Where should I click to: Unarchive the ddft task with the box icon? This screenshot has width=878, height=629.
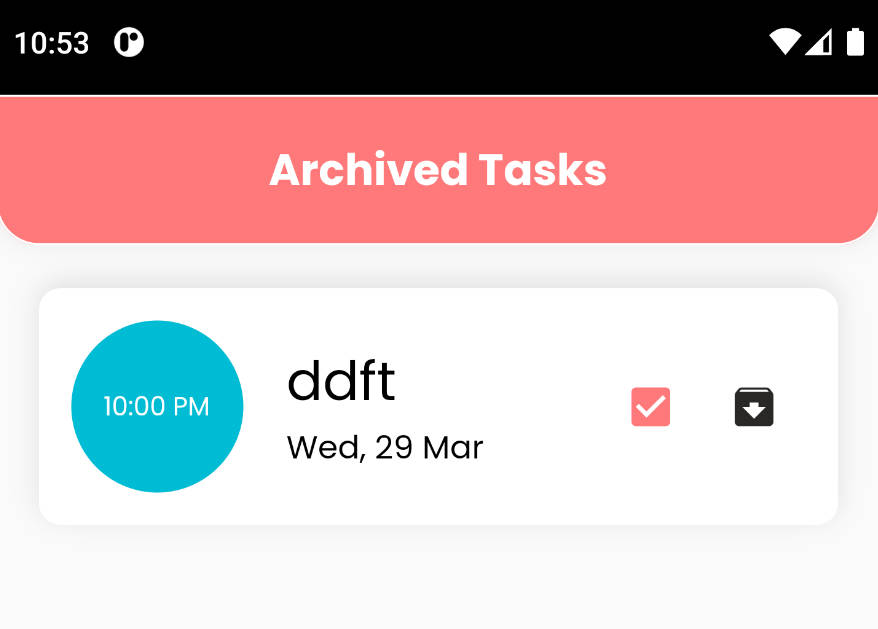pyautogui.click(x=754, y=407)
